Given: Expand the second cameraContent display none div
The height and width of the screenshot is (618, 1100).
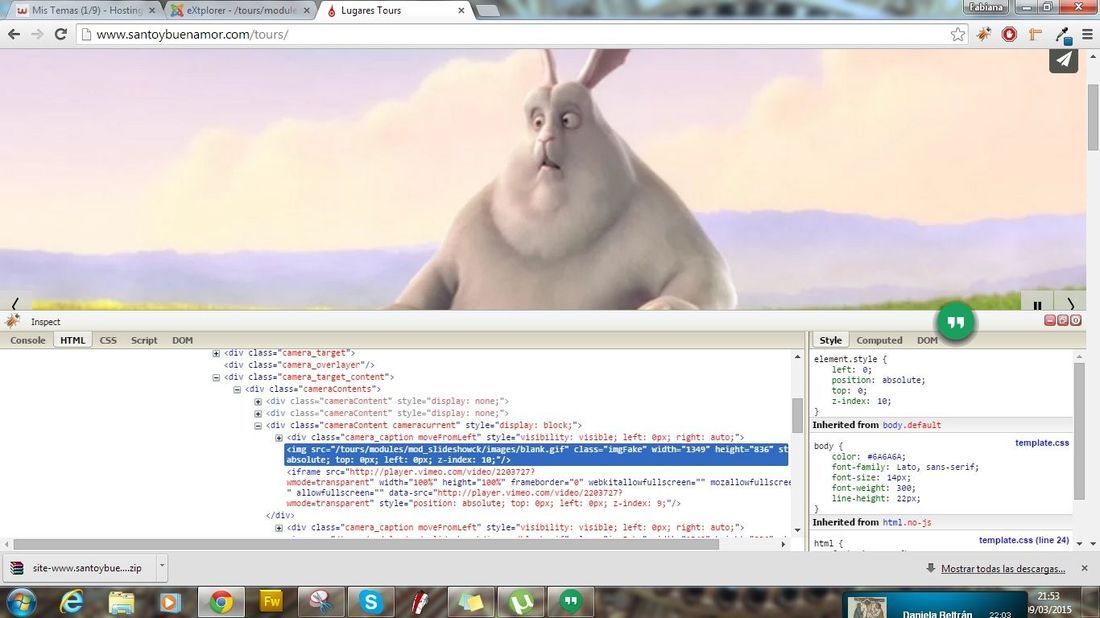Looking at the screenshot, I should pos(258,414).
